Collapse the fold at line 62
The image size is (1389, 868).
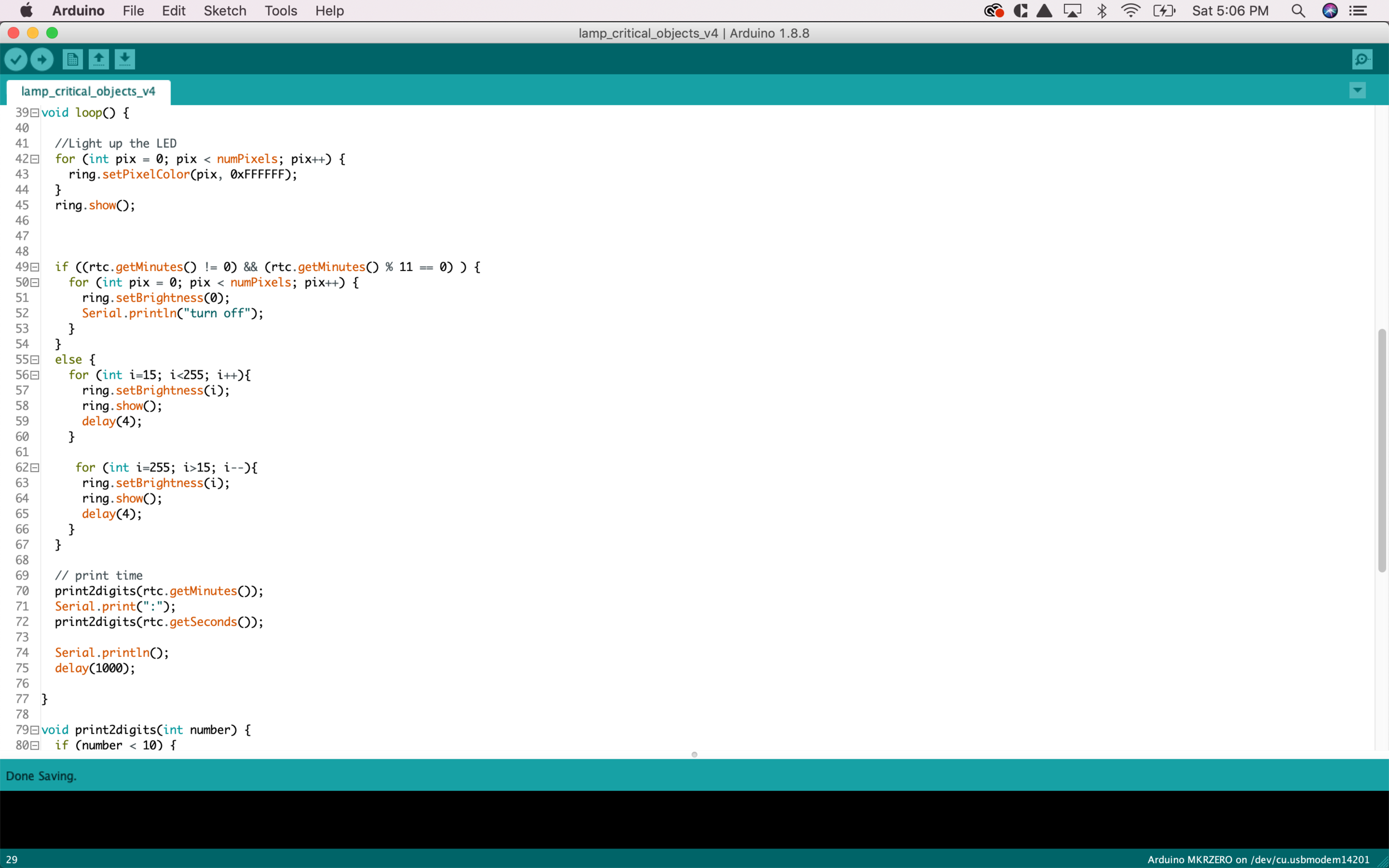pyautogui.click(x=35, y=468)
